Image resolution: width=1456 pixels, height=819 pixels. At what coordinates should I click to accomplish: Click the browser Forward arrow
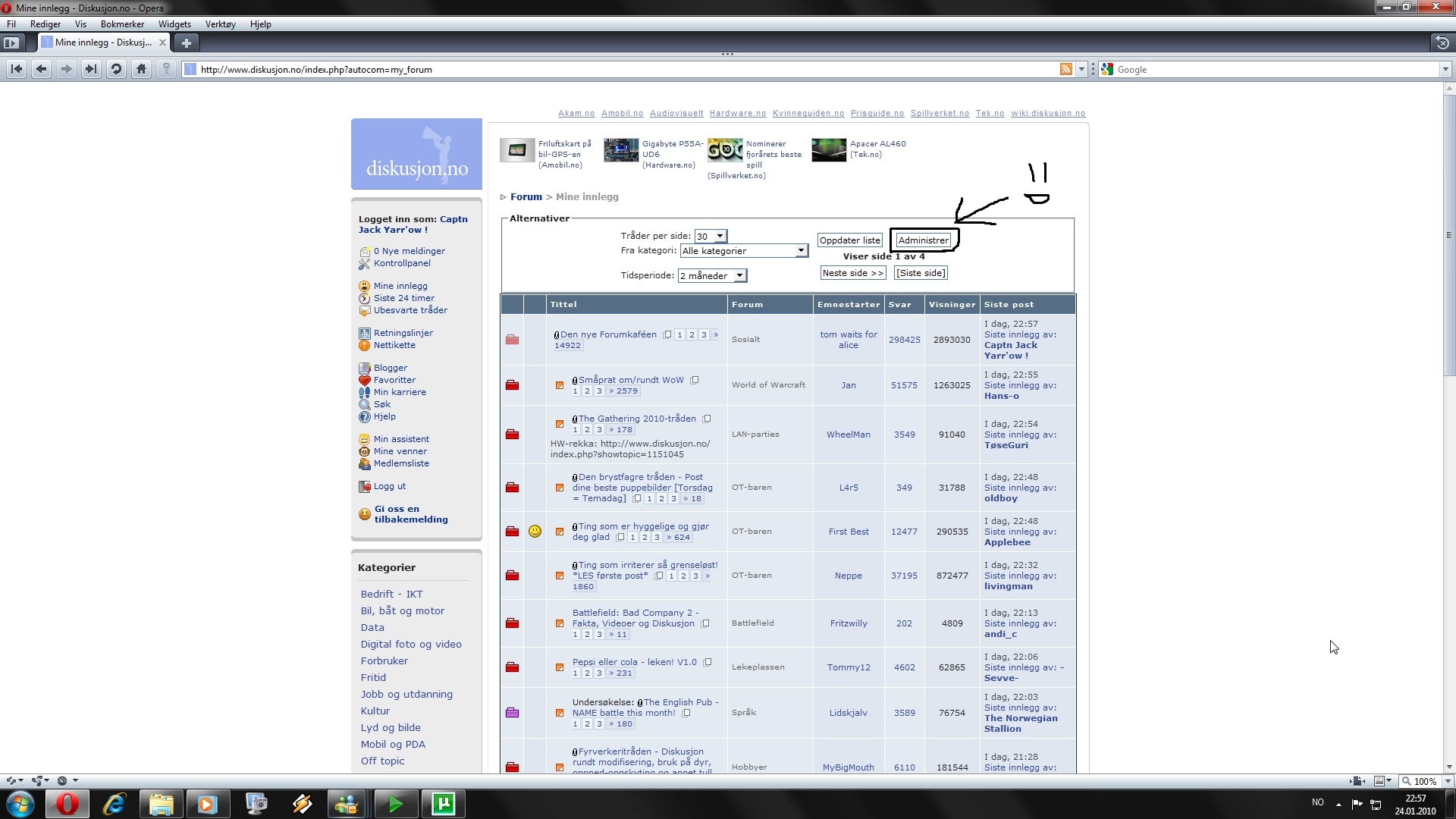coord(67,69)
